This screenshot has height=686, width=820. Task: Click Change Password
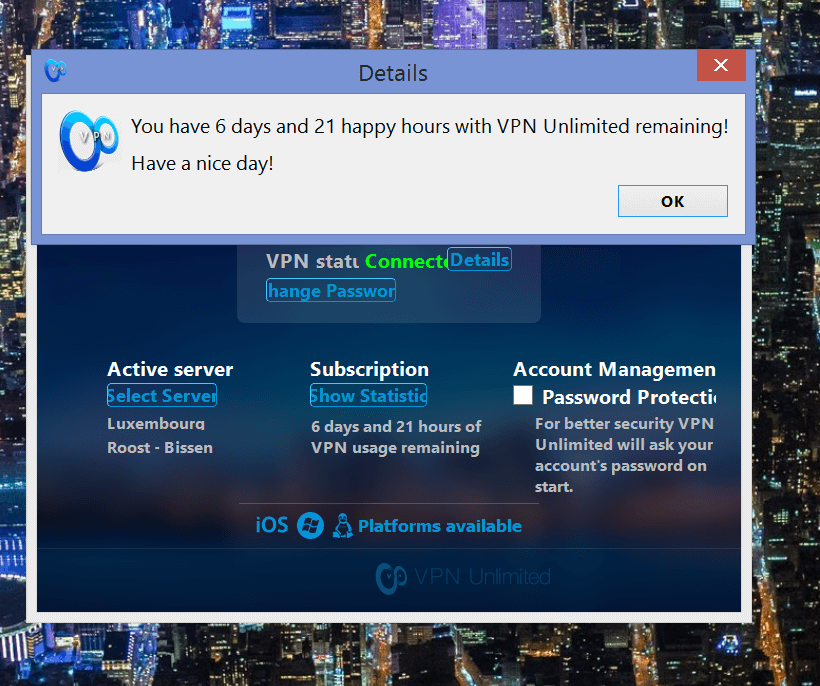tap(330, 290)
